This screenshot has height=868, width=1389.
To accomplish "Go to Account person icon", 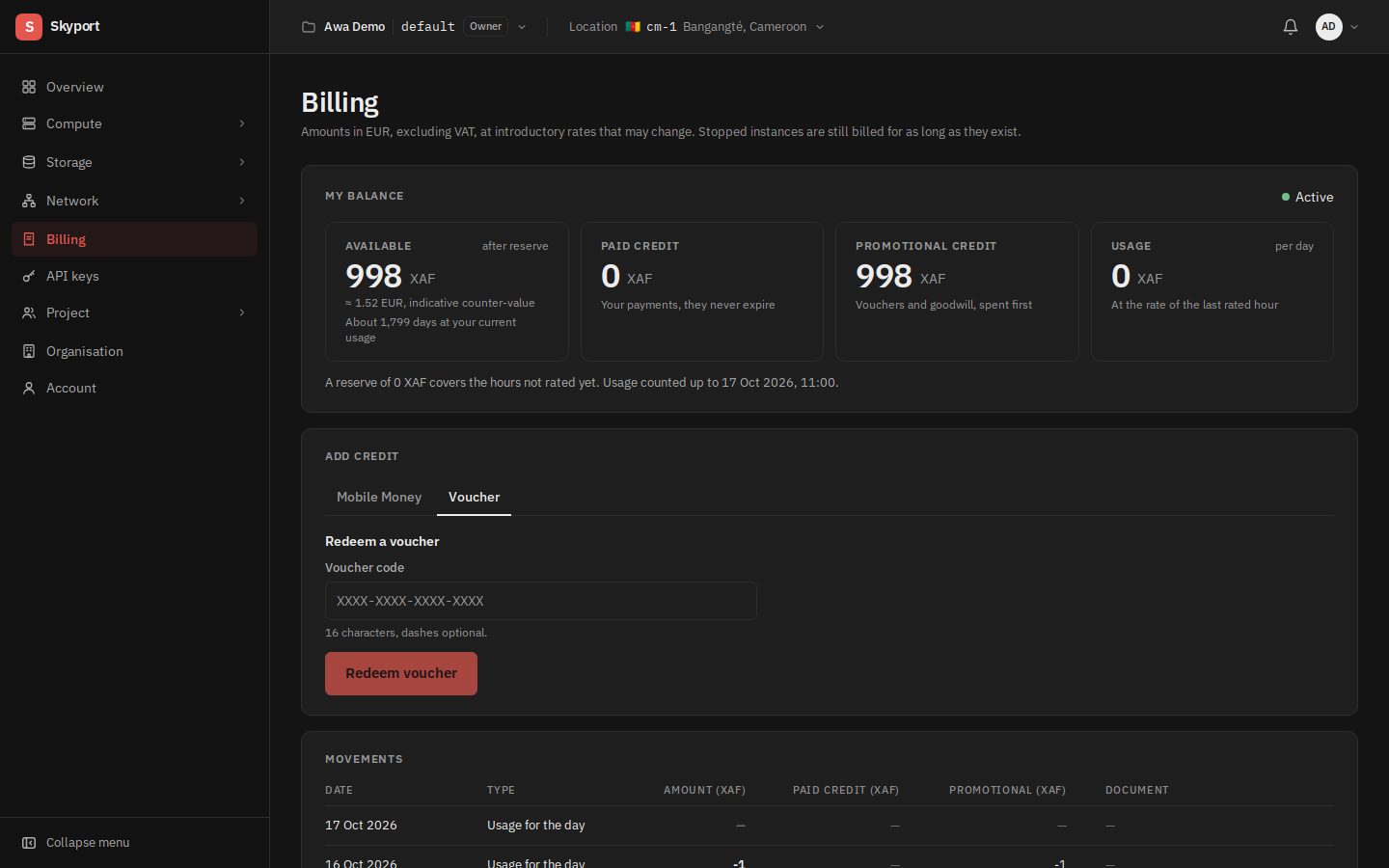I will [29, 388].
